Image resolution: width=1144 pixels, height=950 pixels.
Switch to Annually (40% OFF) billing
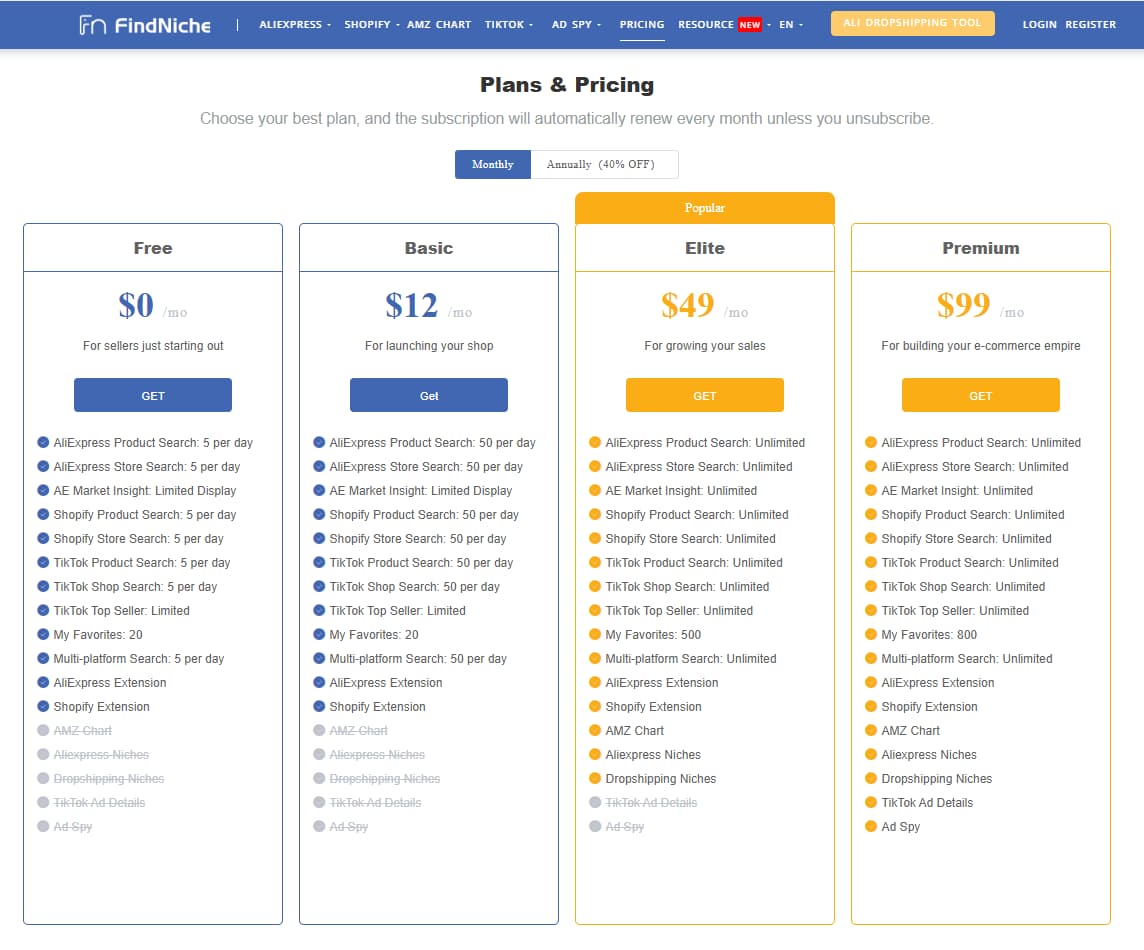pyautogui.click(x=604, y=164)
